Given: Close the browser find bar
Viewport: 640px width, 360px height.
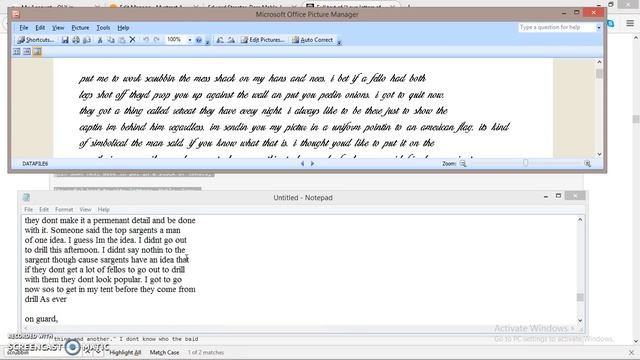Looking at the screenshot, I should (x=631, y=352).
